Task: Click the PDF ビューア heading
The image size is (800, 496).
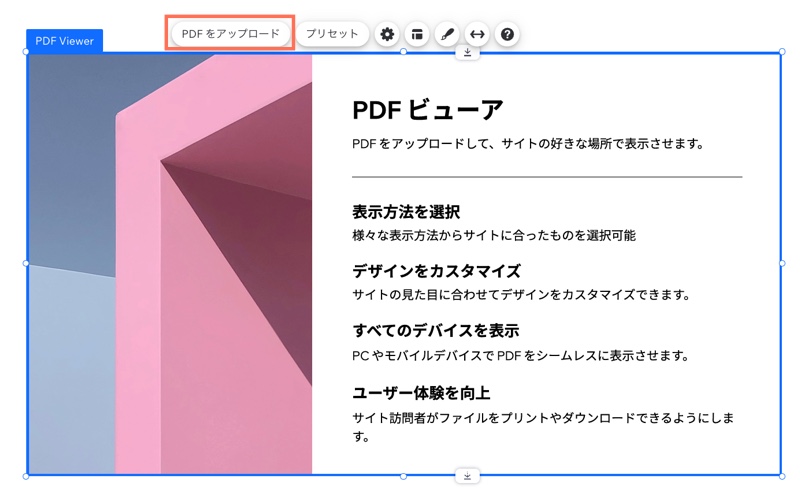Action: pyautogui.click(x=428, y=110)
